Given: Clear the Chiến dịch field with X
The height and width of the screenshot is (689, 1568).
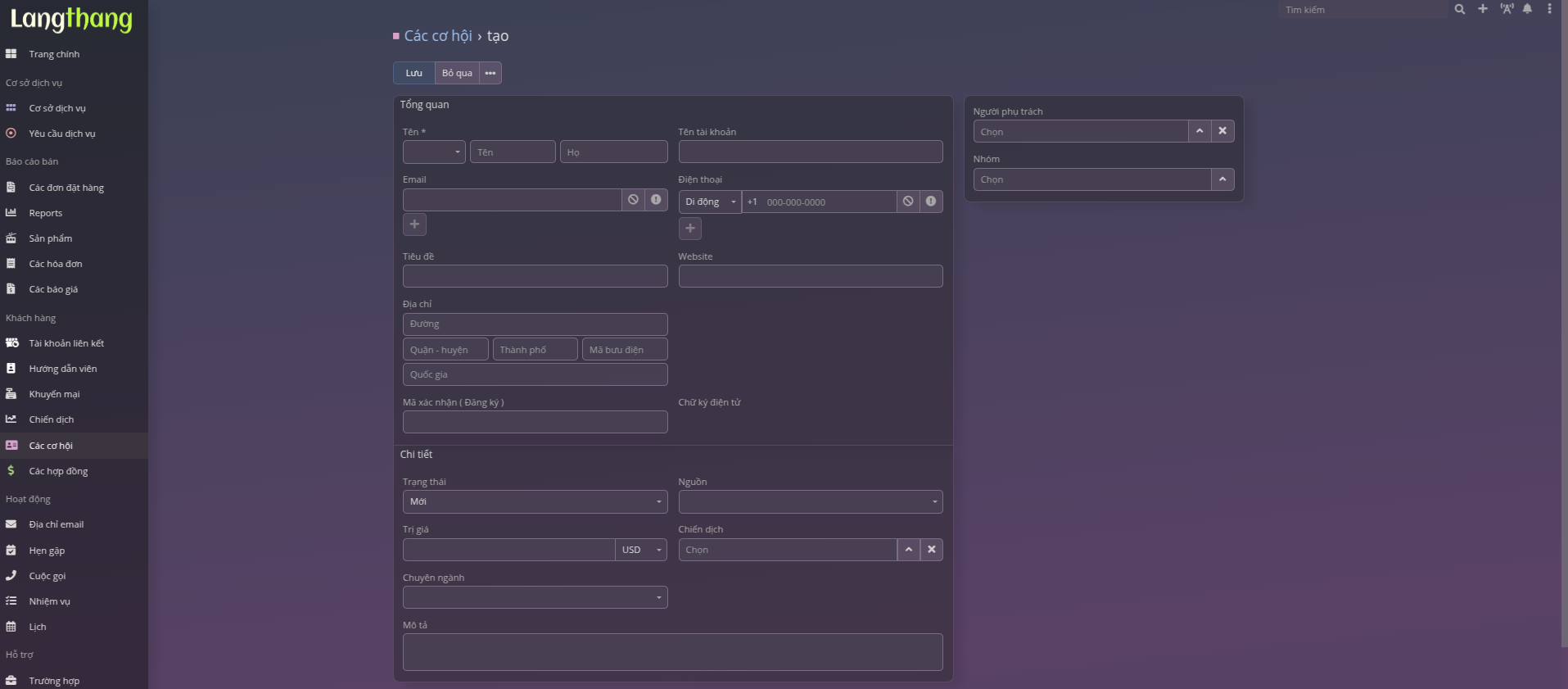Looking at the screenshot, I should pyautogui.click(x=932, y=550).
